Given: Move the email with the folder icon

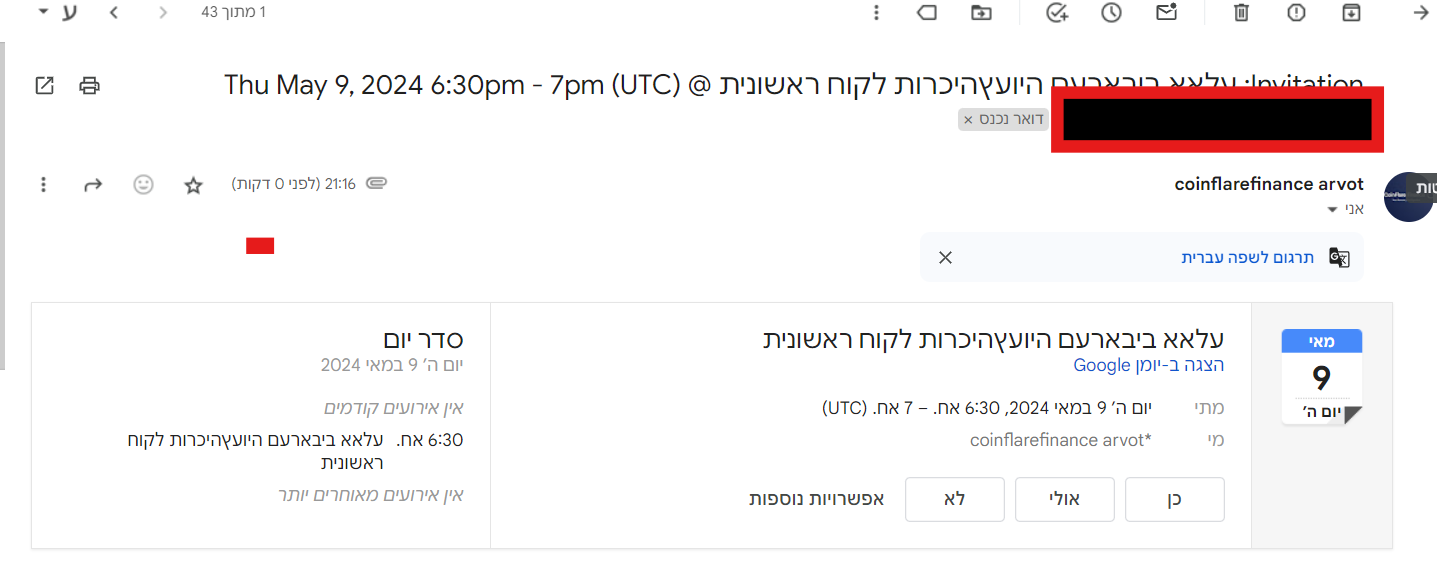Looking at the screenshot, I should coord(981,13).
